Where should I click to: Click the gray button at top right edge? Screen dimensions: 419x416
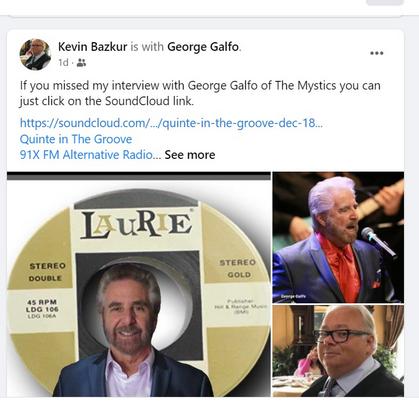pos(385,2)
